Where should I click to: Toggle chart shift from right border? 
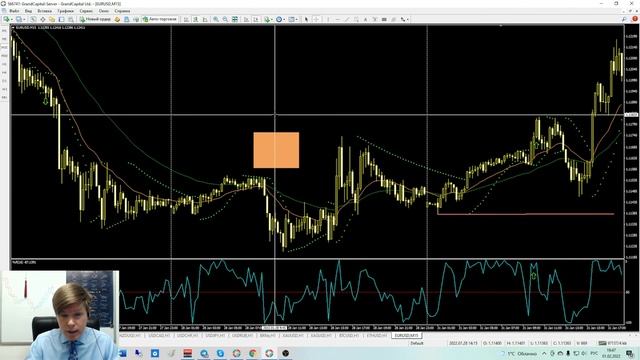pos(256,19)
